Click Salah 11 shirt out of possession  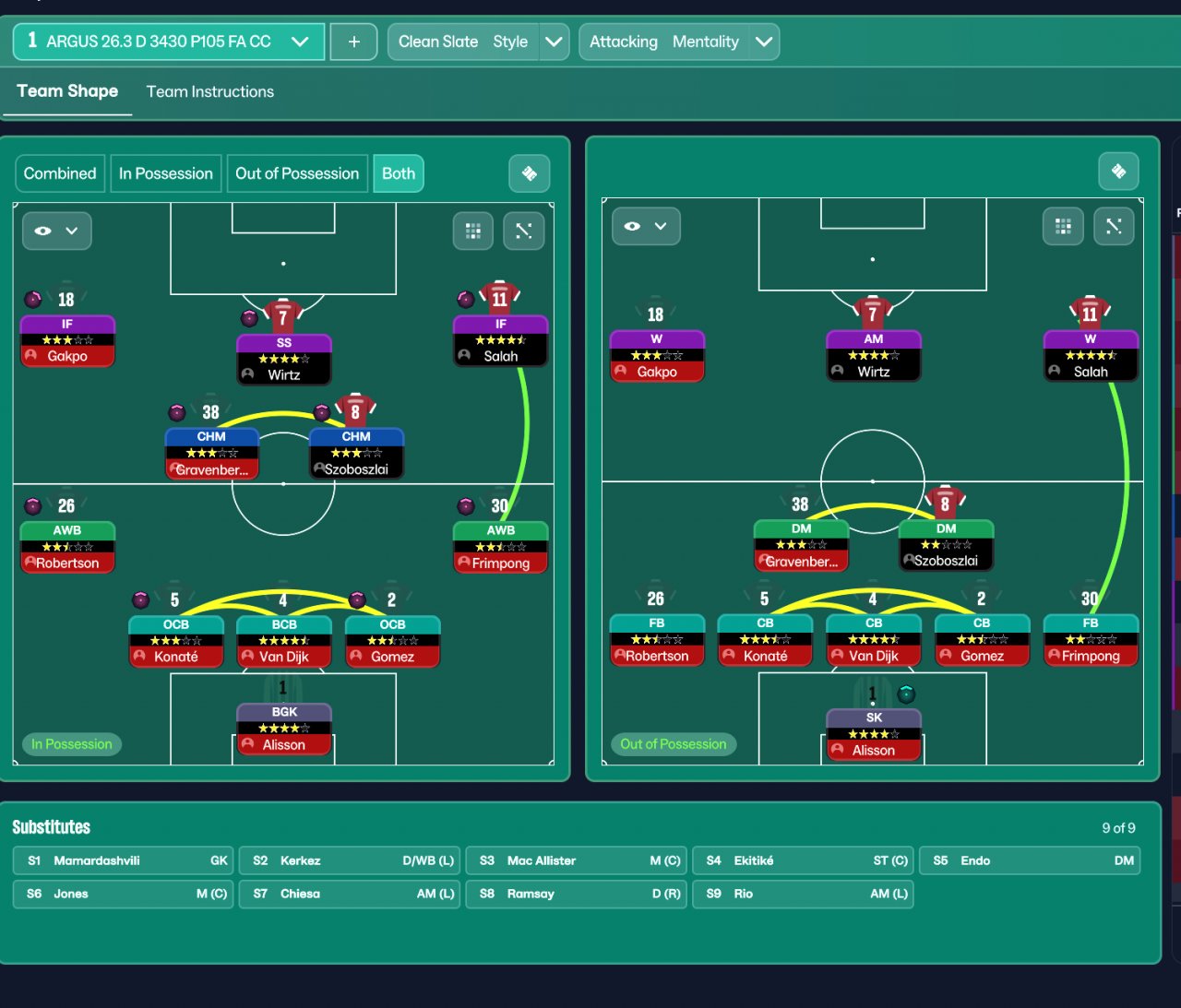[1090, 314]
